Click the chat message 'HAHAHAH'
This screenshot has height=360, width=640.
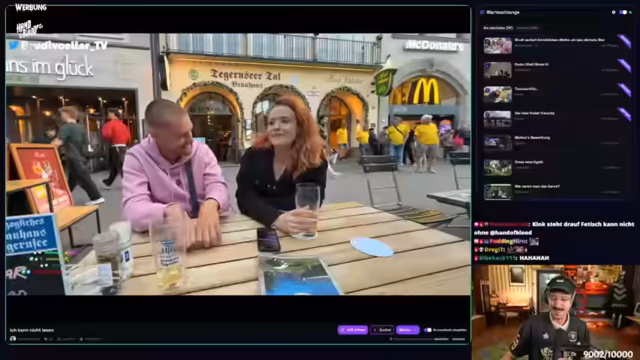pyautogui.click(x=534, y=258)
